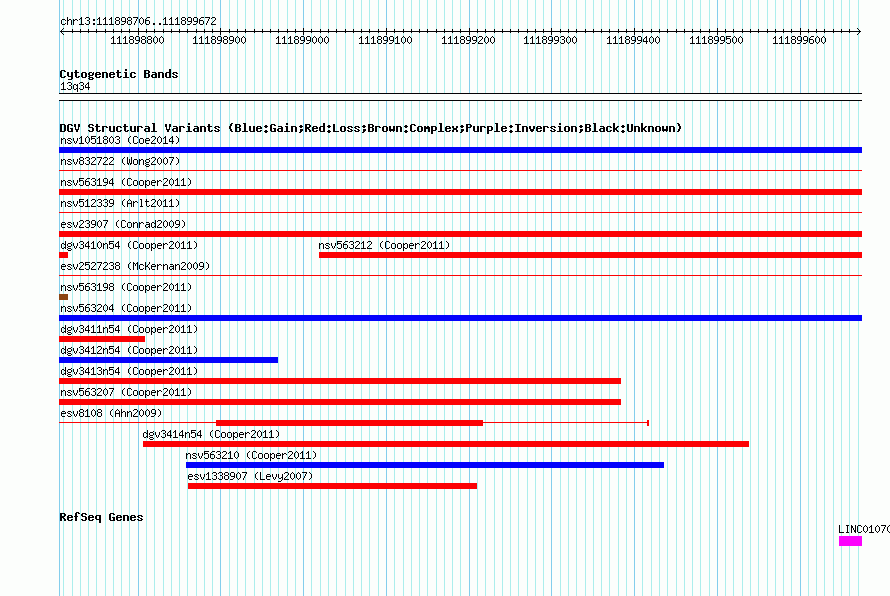Click the dgv3411n54 (Cooper2011) short red bar
Screen dimensions: 890x596
(x=102, y=339)
